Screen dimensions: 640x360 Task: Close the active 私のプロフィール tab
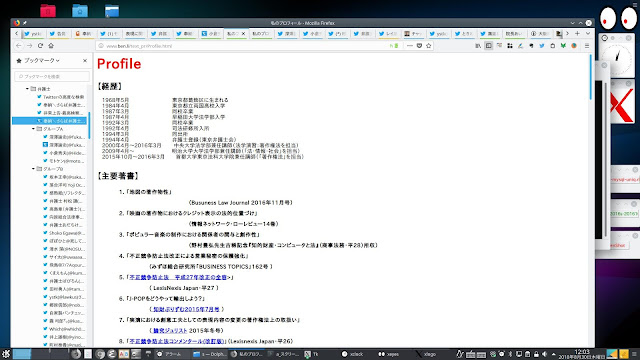(243, 33)
